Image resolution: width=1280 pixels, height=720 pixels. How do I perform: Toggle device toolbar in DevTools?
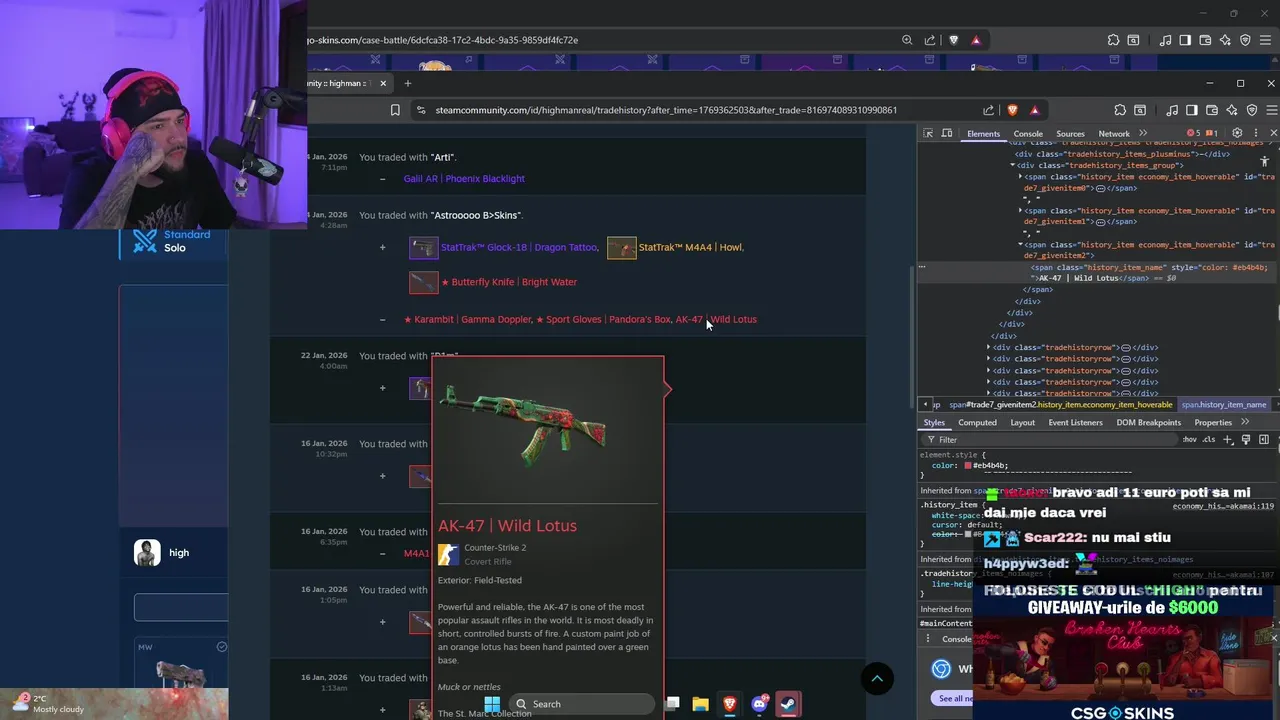(947, 133)
